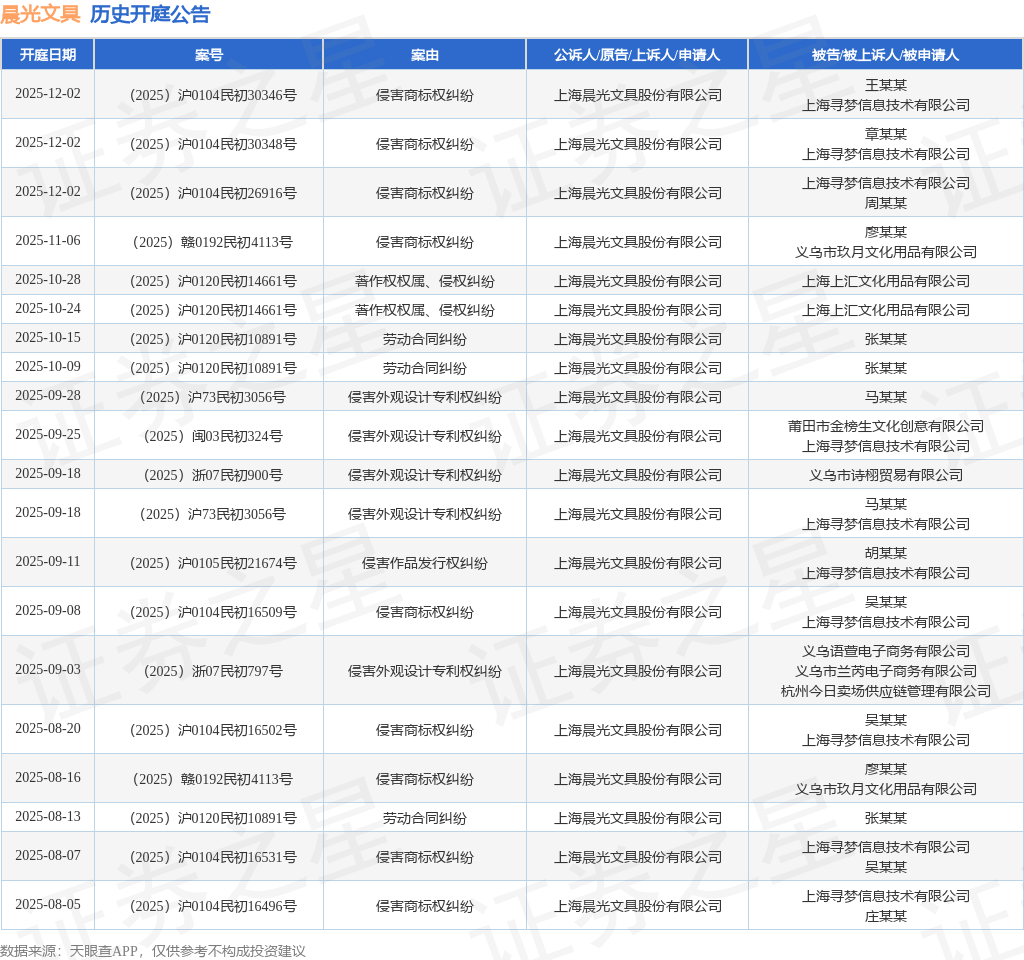Viewport: 1024px width, 960px height.
Task: Click the date 2025-09-11
Action: tap(48, 562)
